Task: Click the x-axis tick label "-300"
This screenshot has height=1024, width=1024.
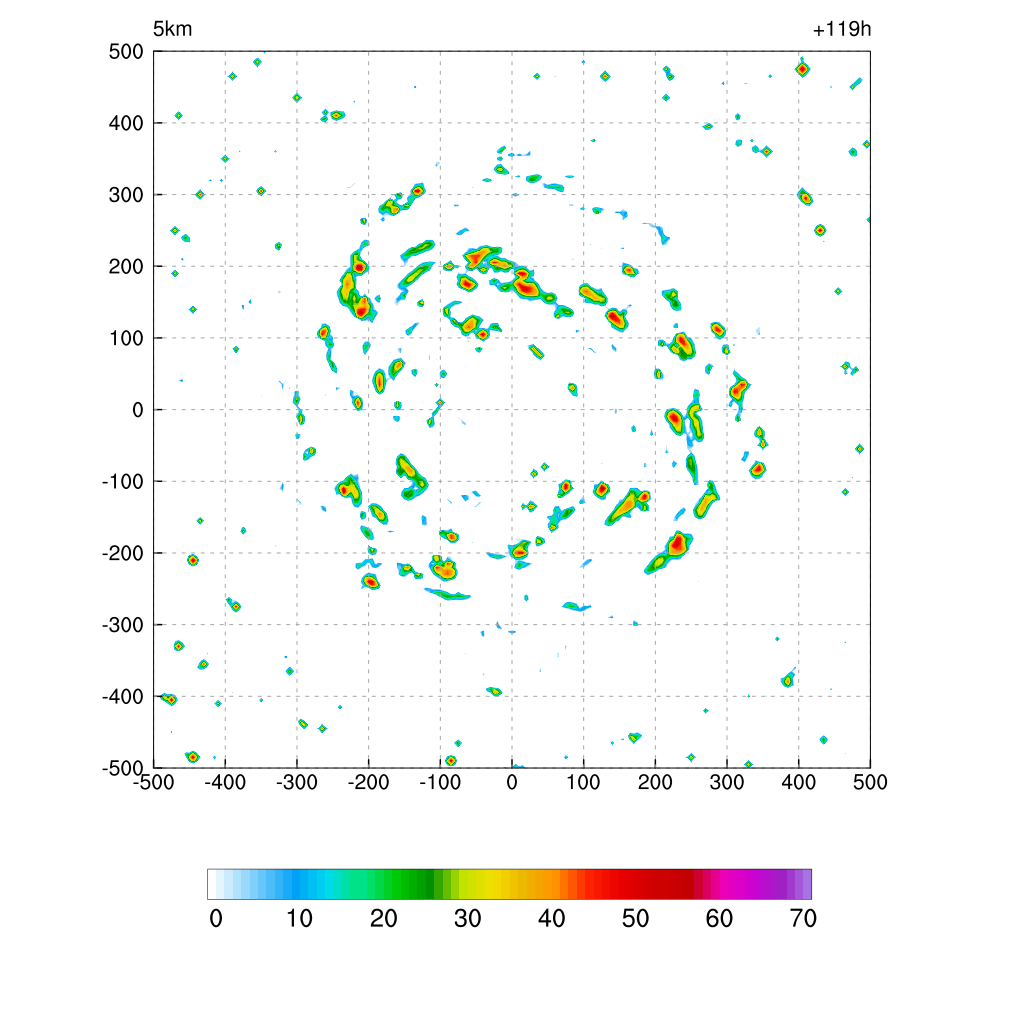Action: [296, 782]
